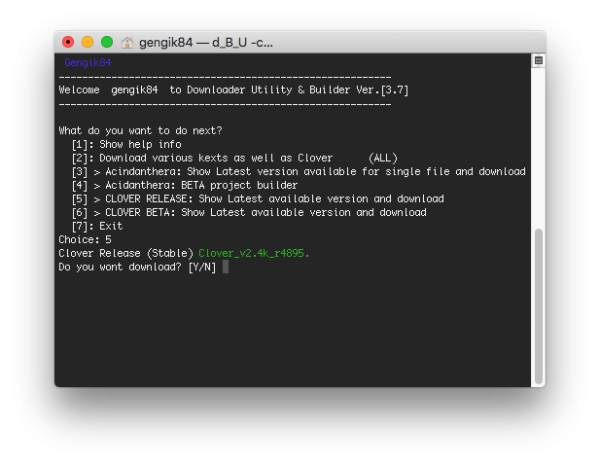The width and height of the screenshot is (600, 465).
Task: Click menu line '[6] > CLOVER BETA'
Action: pos(249,212)
